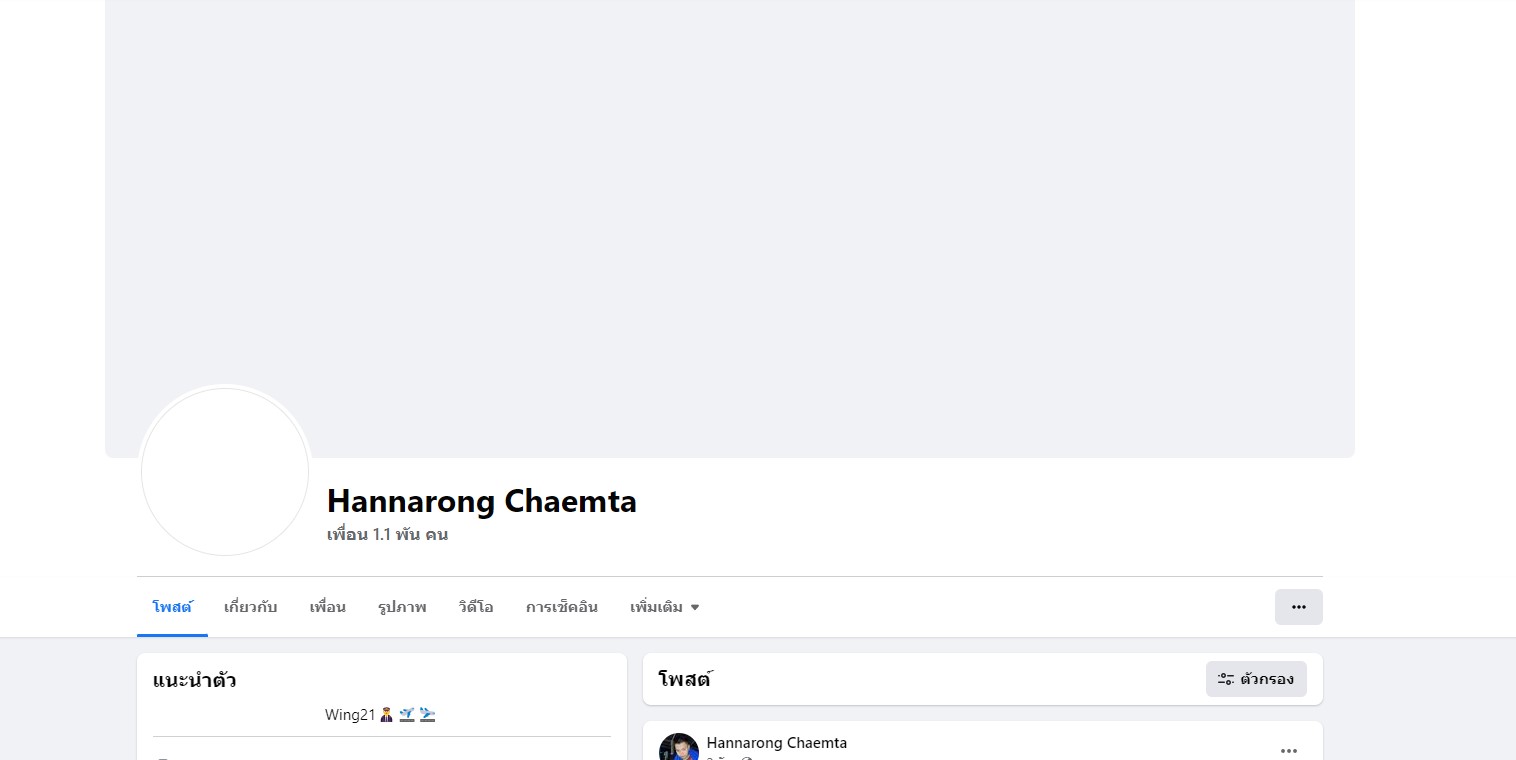
Task: Open the round profile picture placeholder
Action: [x=225, y=472]
